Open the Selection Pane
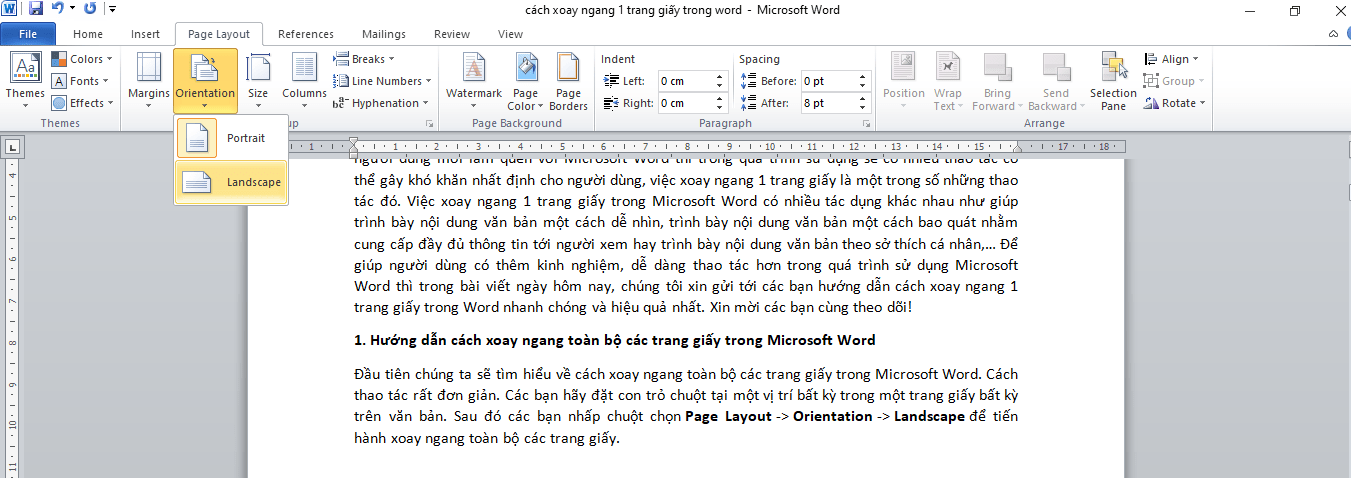 (1113, 80)
